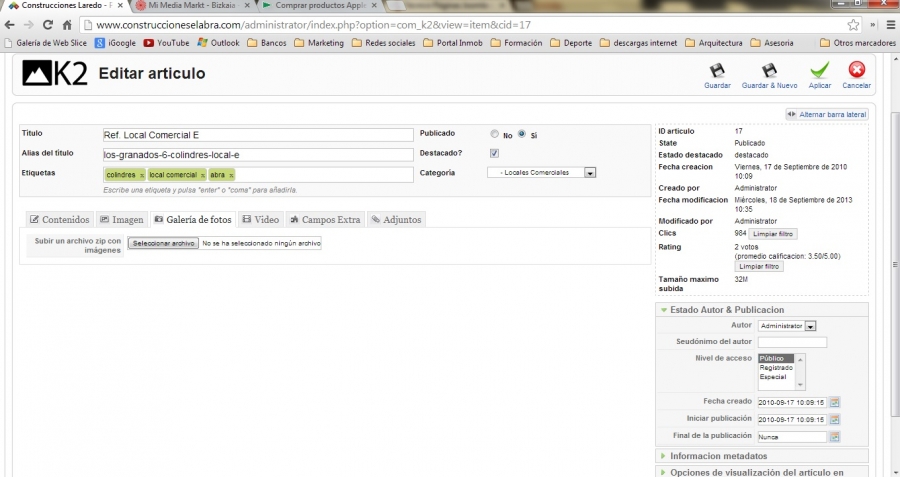
Task: Open the Chrome menu icon
Action: coord(890,25)
